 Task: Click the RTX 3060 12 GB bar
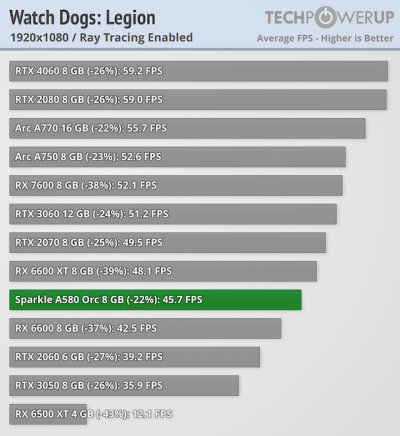click(x=173, y=214)
